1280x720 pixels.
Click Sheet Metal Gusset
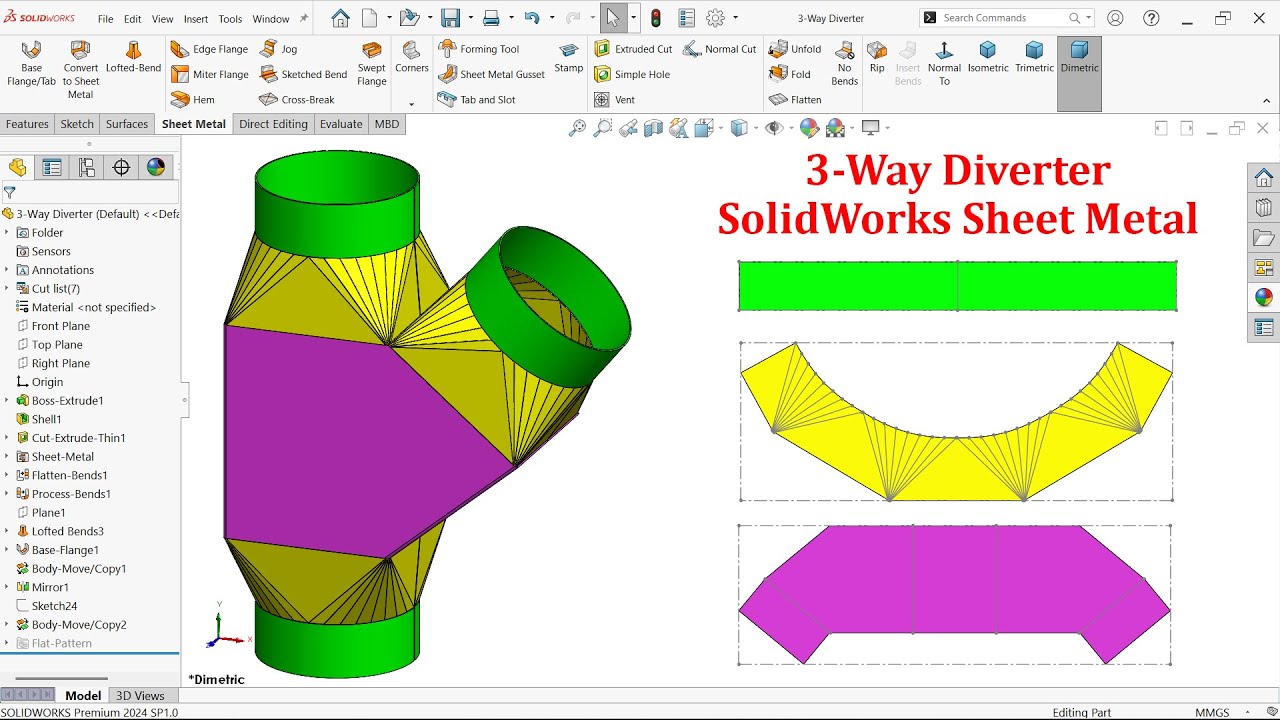click(x=491, y=74)
